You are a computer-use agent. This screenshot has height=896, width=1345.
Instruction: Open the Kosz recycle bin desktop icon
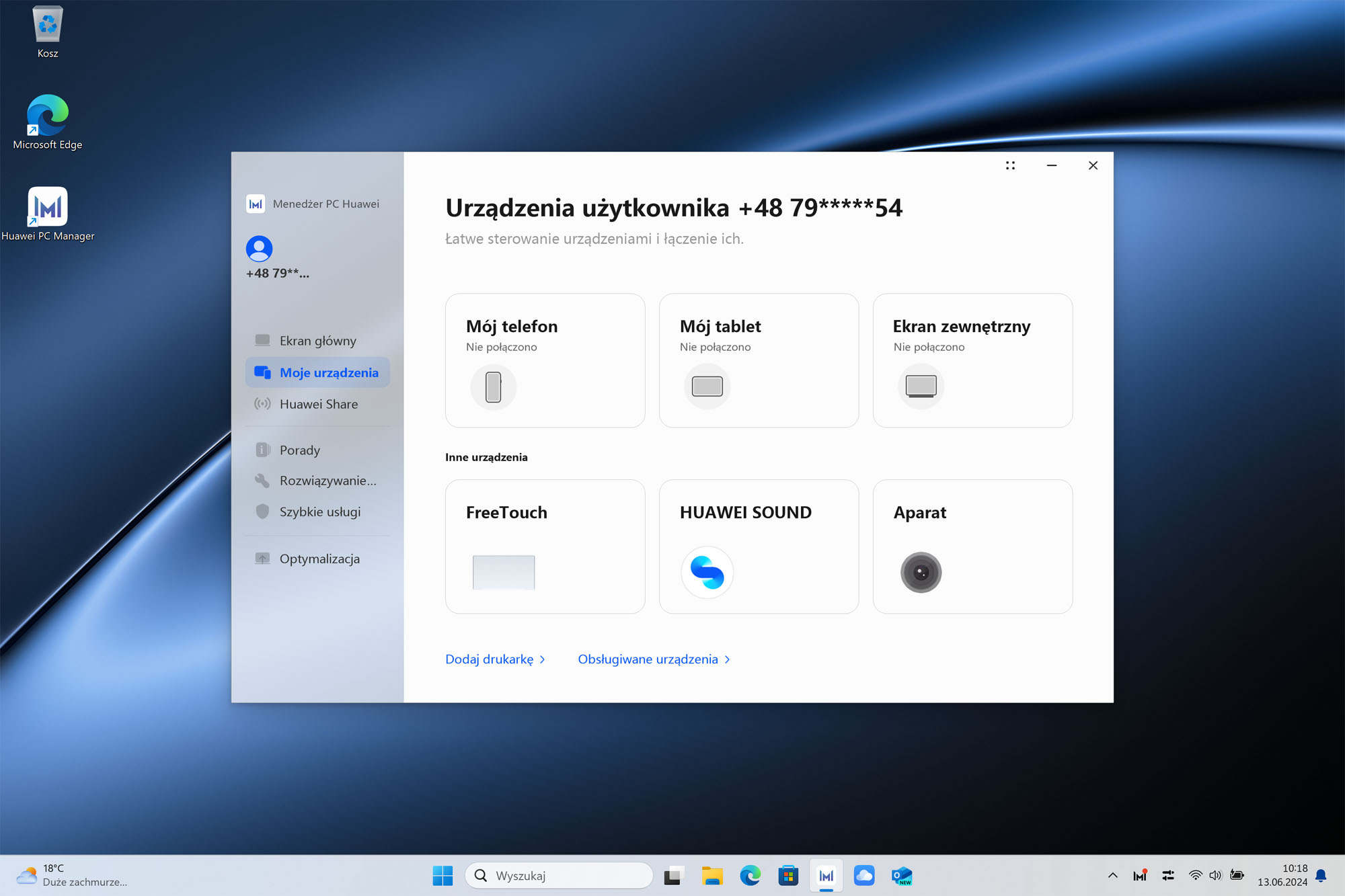47,32
